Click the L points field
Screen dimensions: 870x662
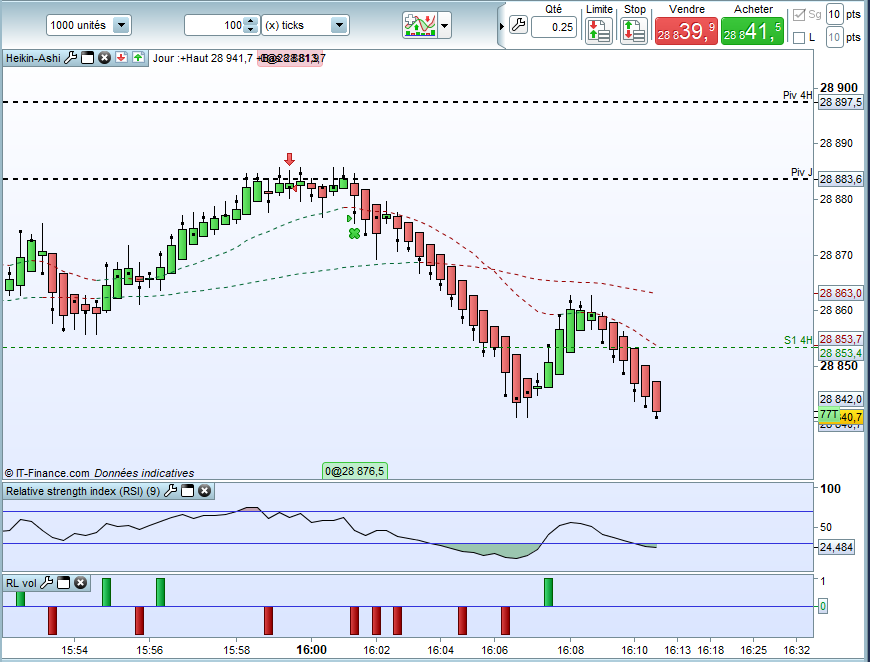(x=834, y=37)
